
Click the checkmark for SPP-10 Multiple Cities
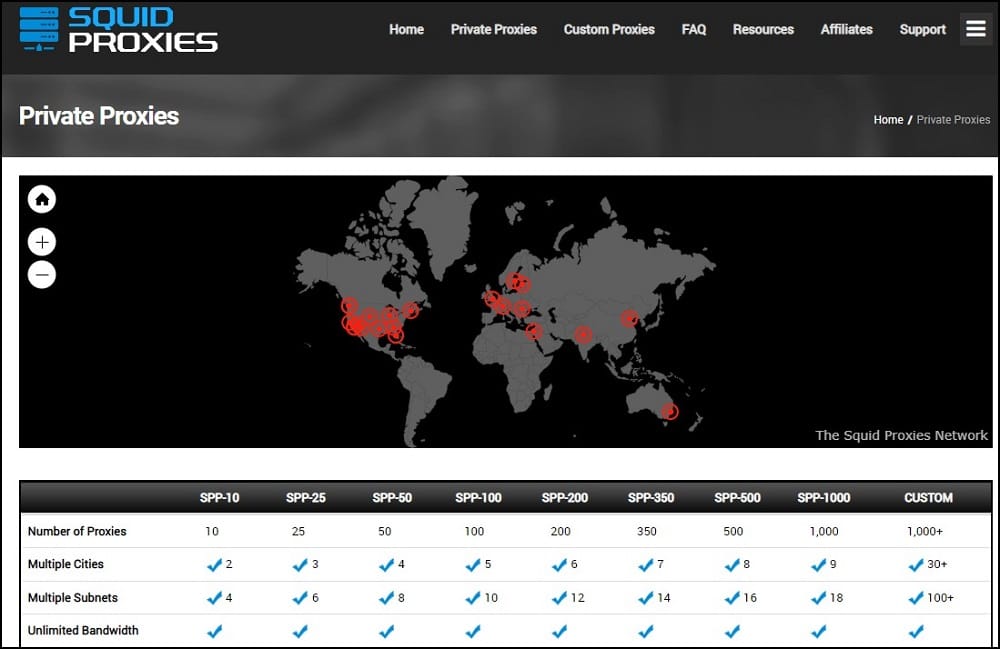click(214, 565)
